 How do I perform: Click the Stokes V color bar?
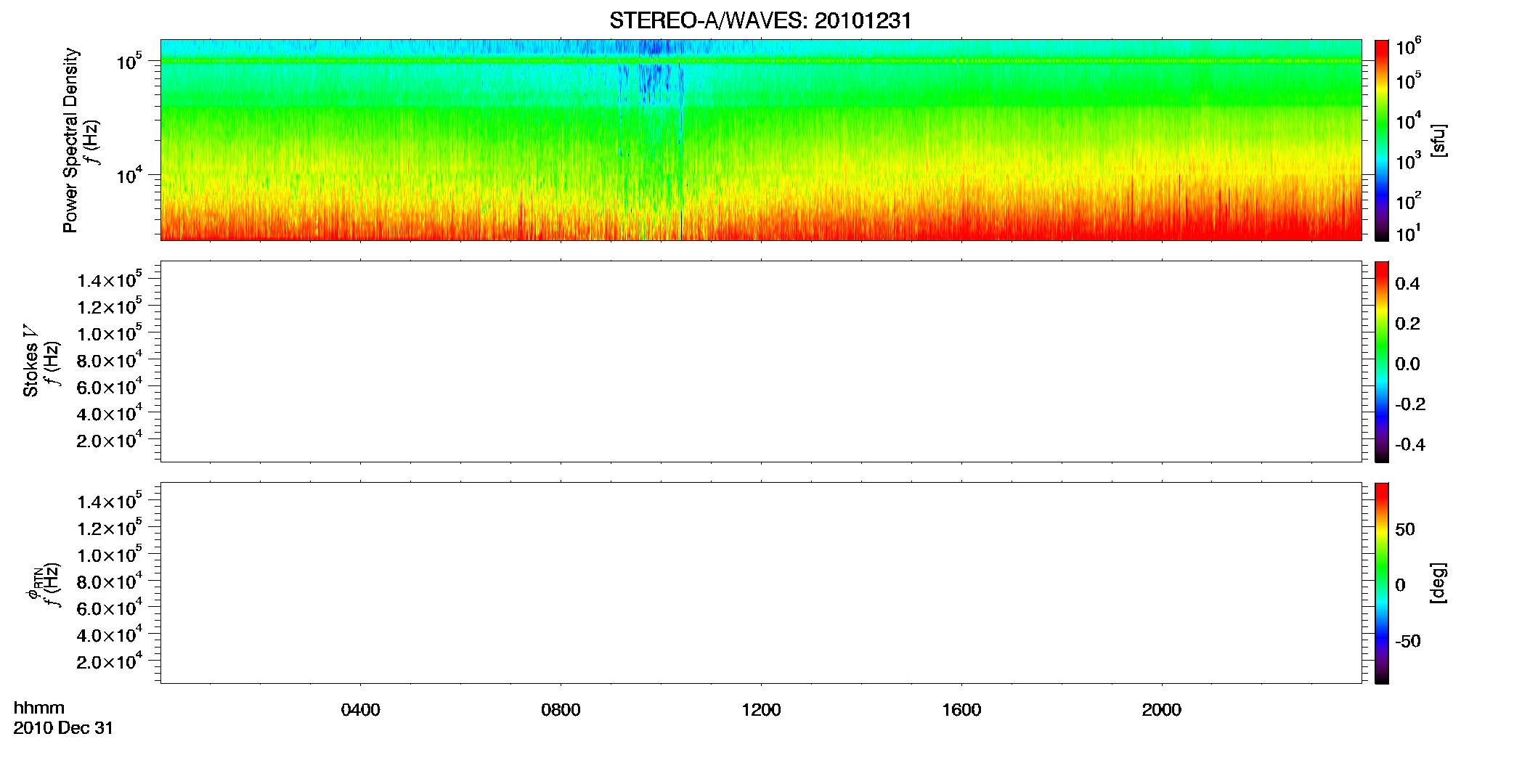pyautogui.click(x=1381, y=362)
